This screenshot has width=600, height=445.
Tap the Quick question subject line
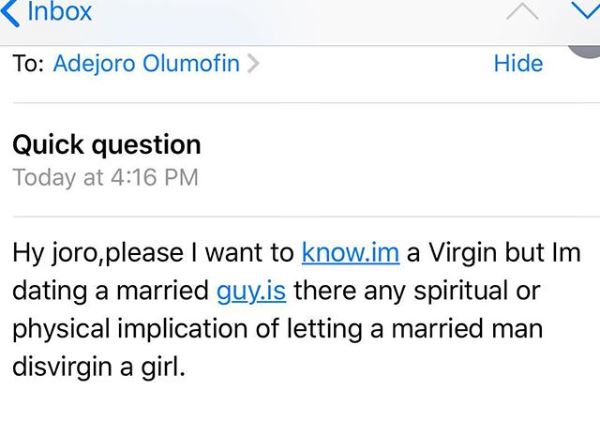106,144
